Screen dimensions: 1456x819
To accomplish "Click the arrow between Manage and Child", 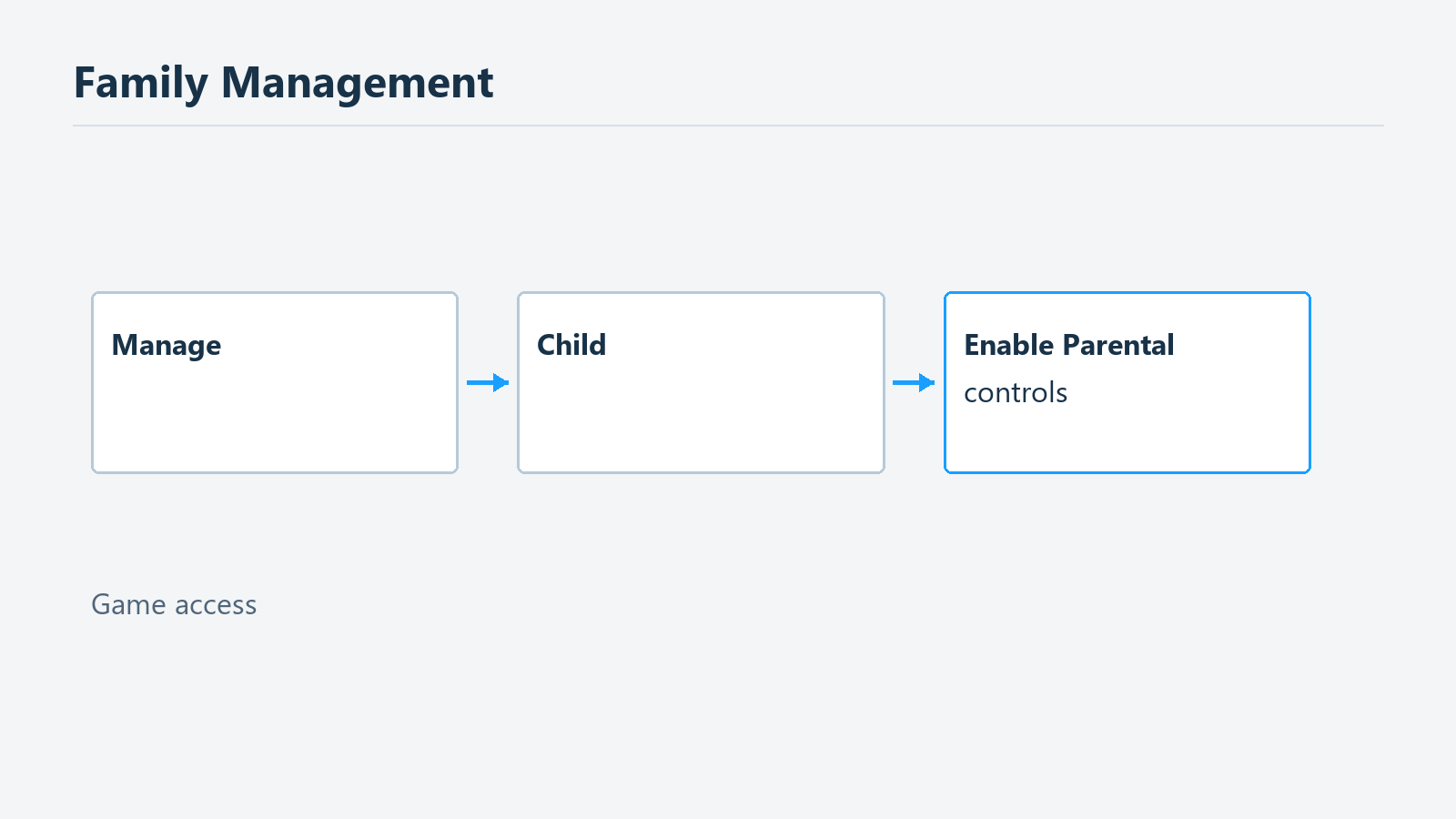I will click(488, 382).
